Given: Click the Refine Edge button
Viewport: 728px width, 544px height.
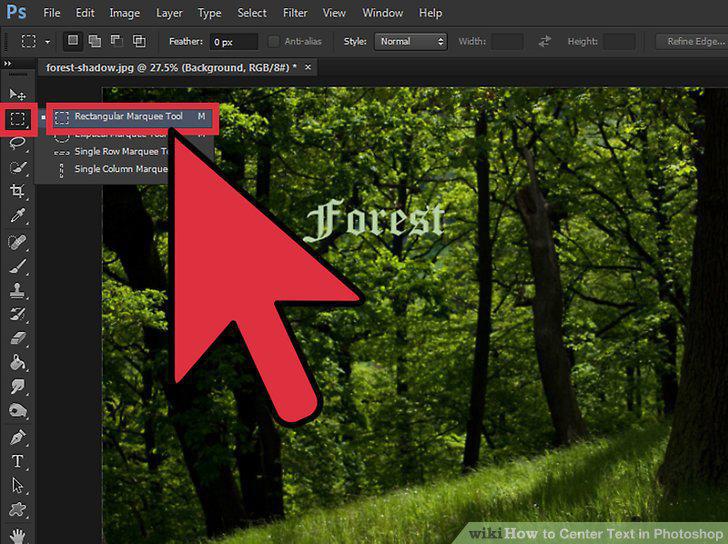Looking at the screenshot, I should (x=692, y=41).
